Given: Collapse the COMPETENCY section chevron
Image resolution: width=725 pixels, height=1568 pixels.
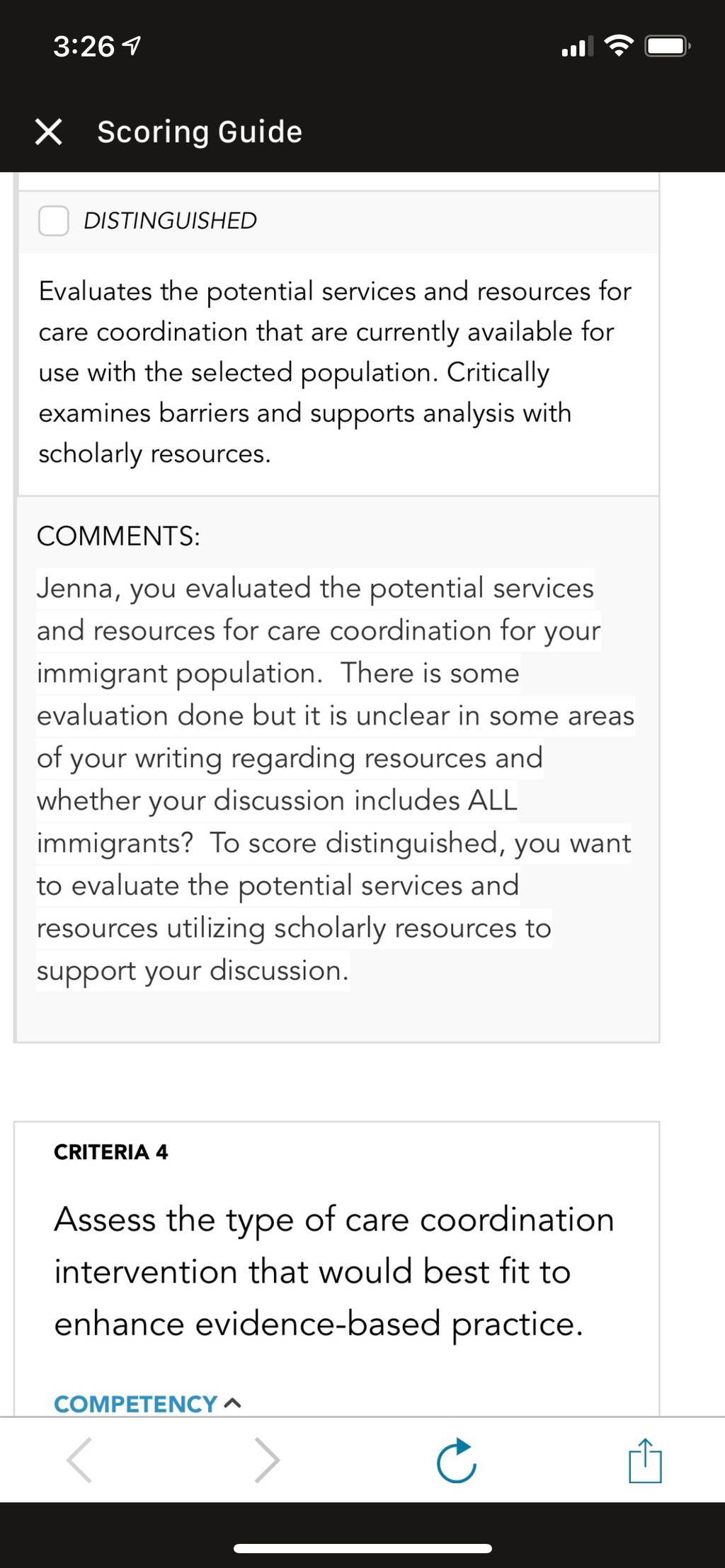Looking at the screenshot, I should point(233,1403).
